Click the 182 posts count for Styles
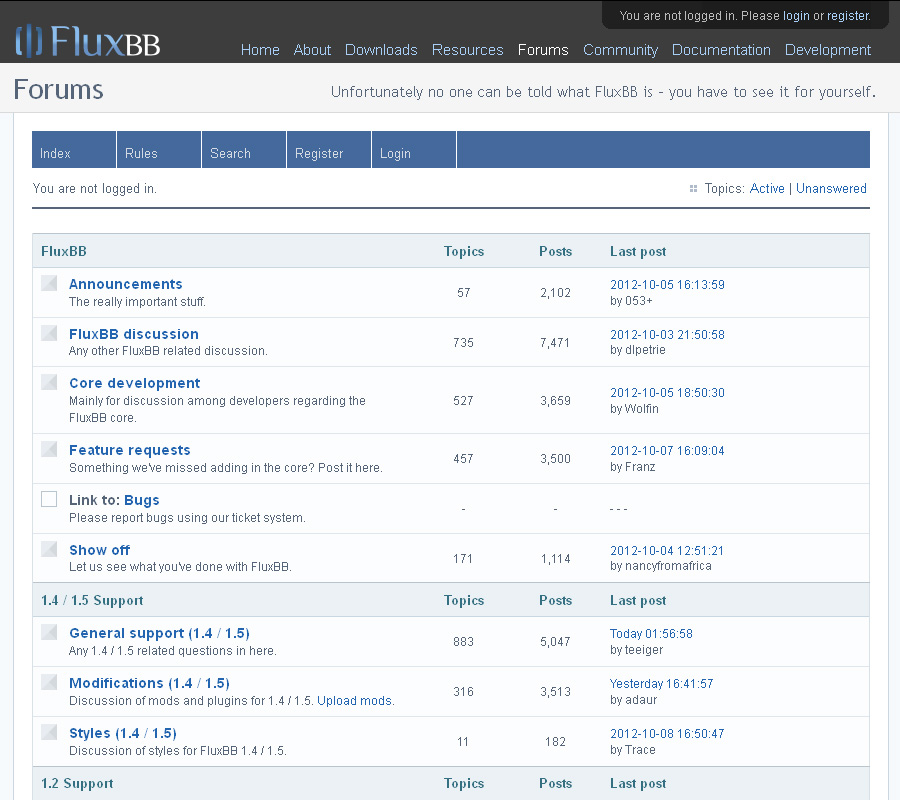The width and height of the screenshot is (900, 800). 555,741
